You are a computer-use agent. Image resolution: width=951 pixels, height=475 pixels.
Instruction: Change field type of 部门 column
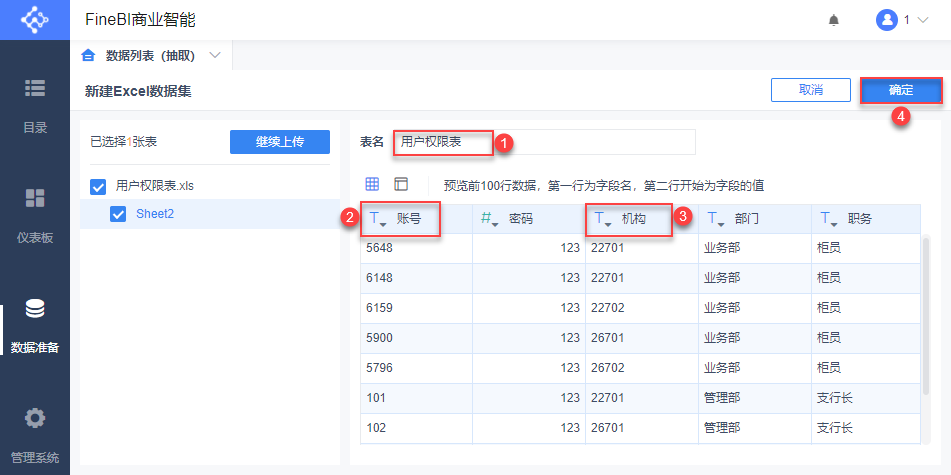point(716,220)
